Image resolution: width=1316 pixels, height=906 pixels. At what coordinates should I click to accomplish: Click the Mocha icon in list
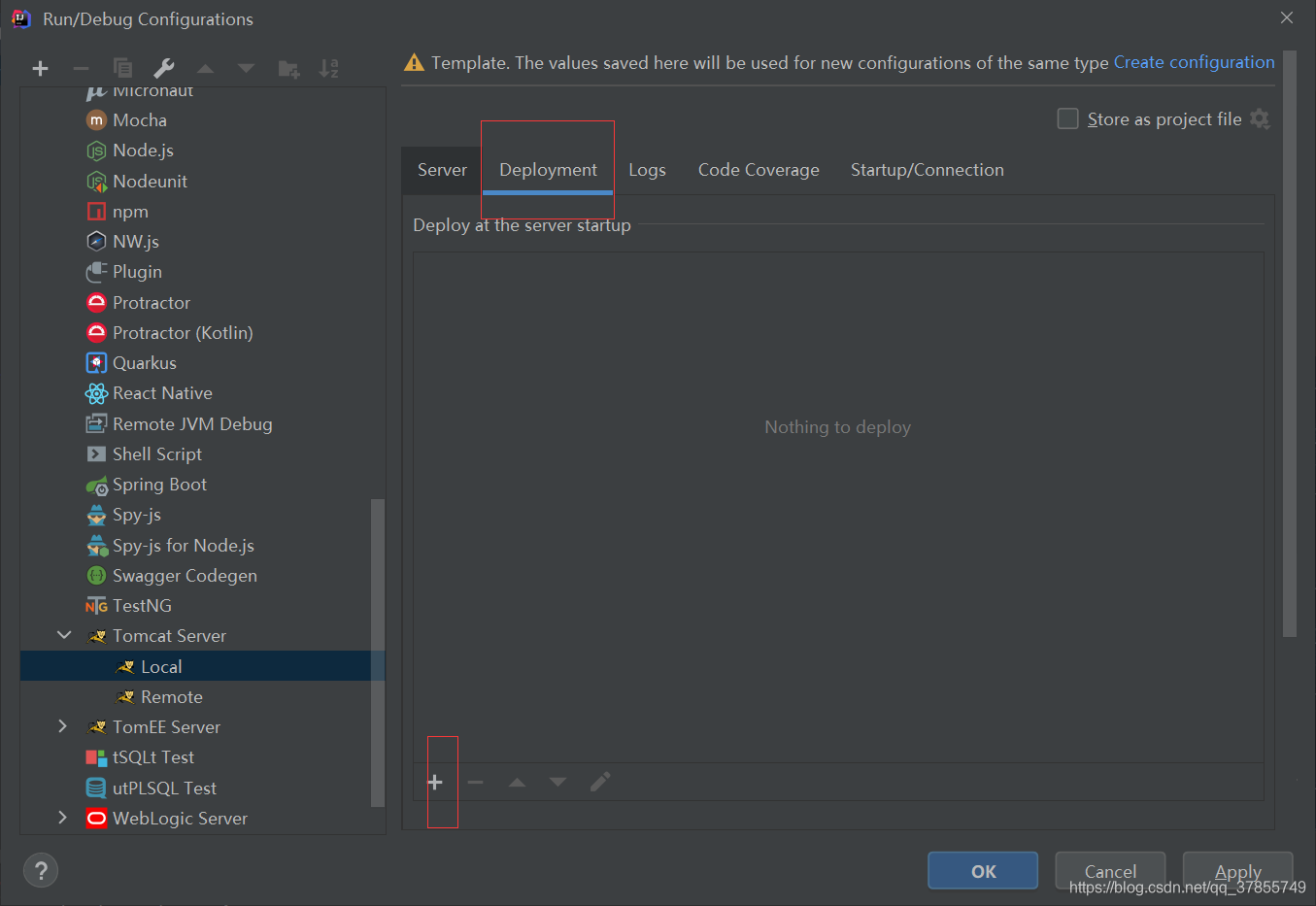(96, 120)
